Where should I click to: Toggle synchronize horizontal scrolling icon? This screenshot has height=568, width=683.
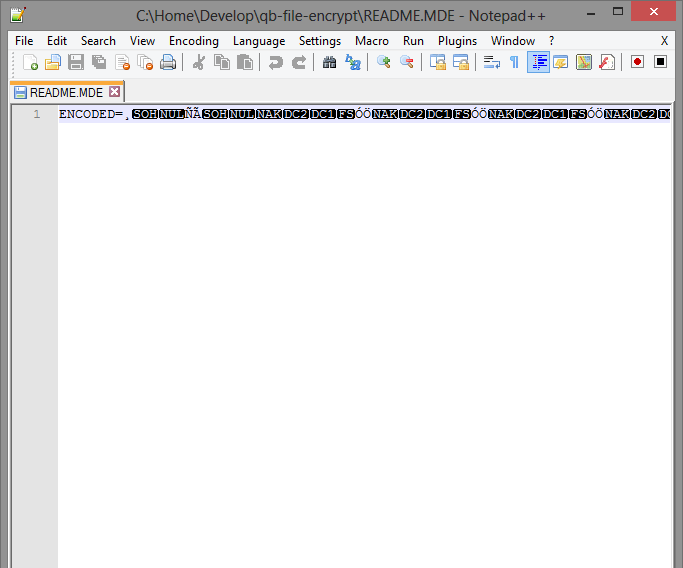pos(460,62)
